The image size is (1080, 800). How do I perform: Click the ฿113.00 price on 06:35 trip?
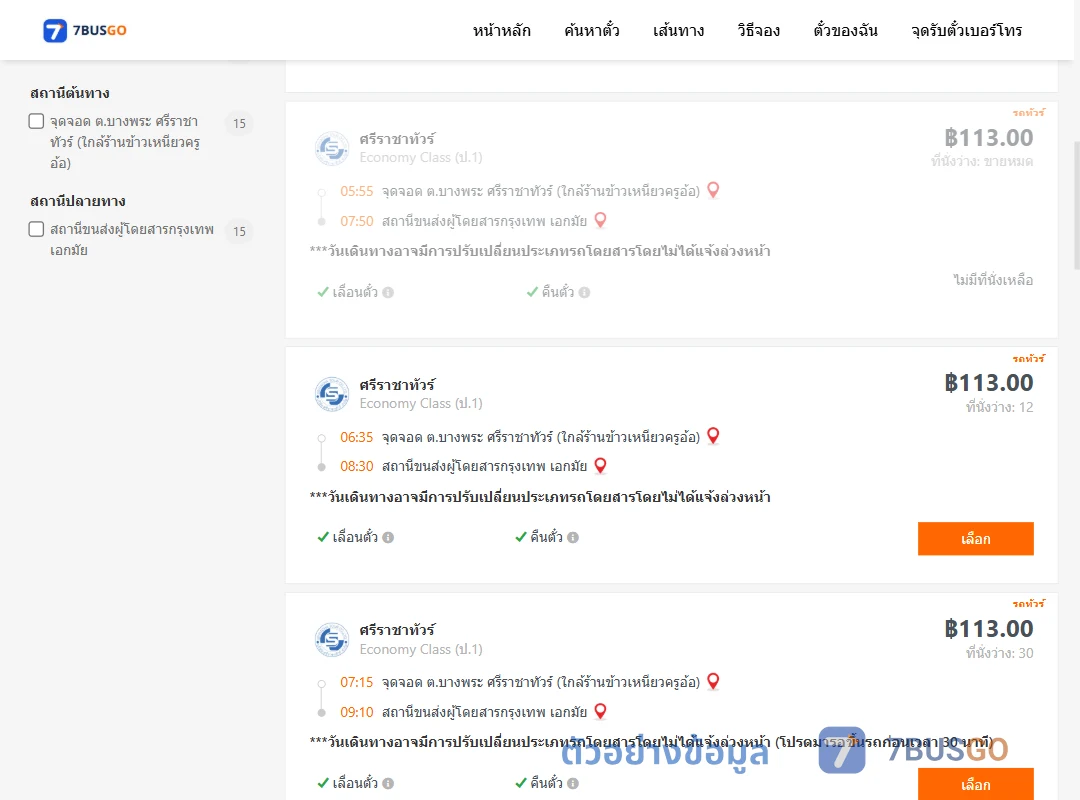989,383
